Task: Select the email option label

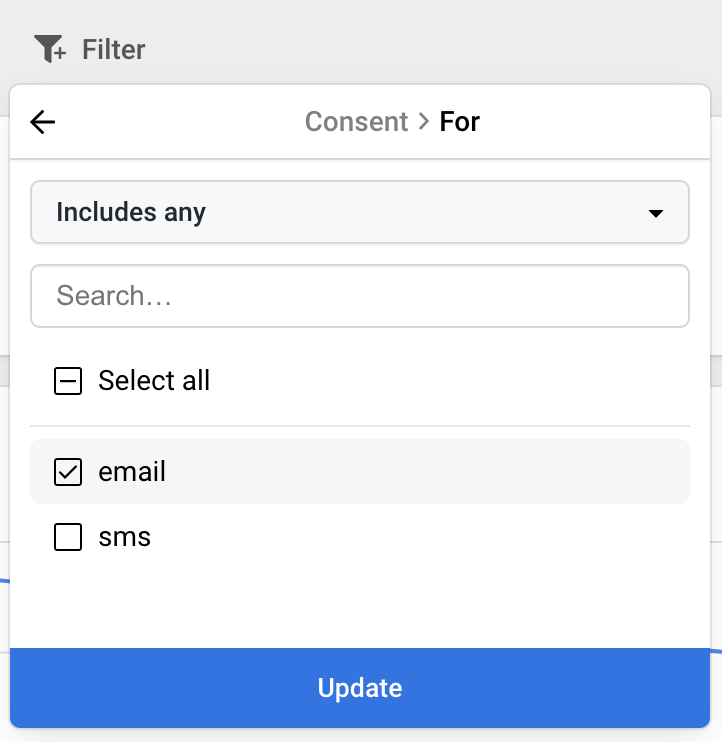Action: (132, 472)
